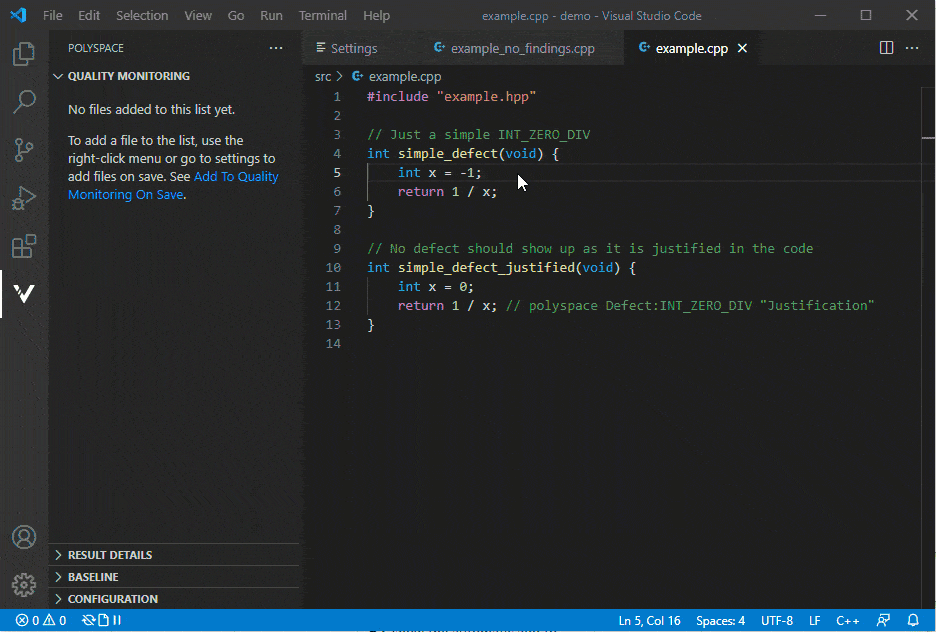Open the Terminal menu

[x=322, y=16]
